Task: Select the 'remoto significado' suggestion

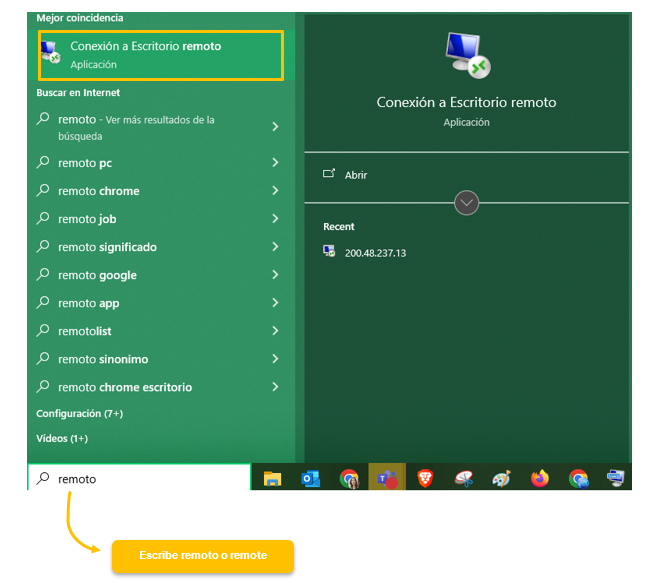Action: [x=161, y=247]
